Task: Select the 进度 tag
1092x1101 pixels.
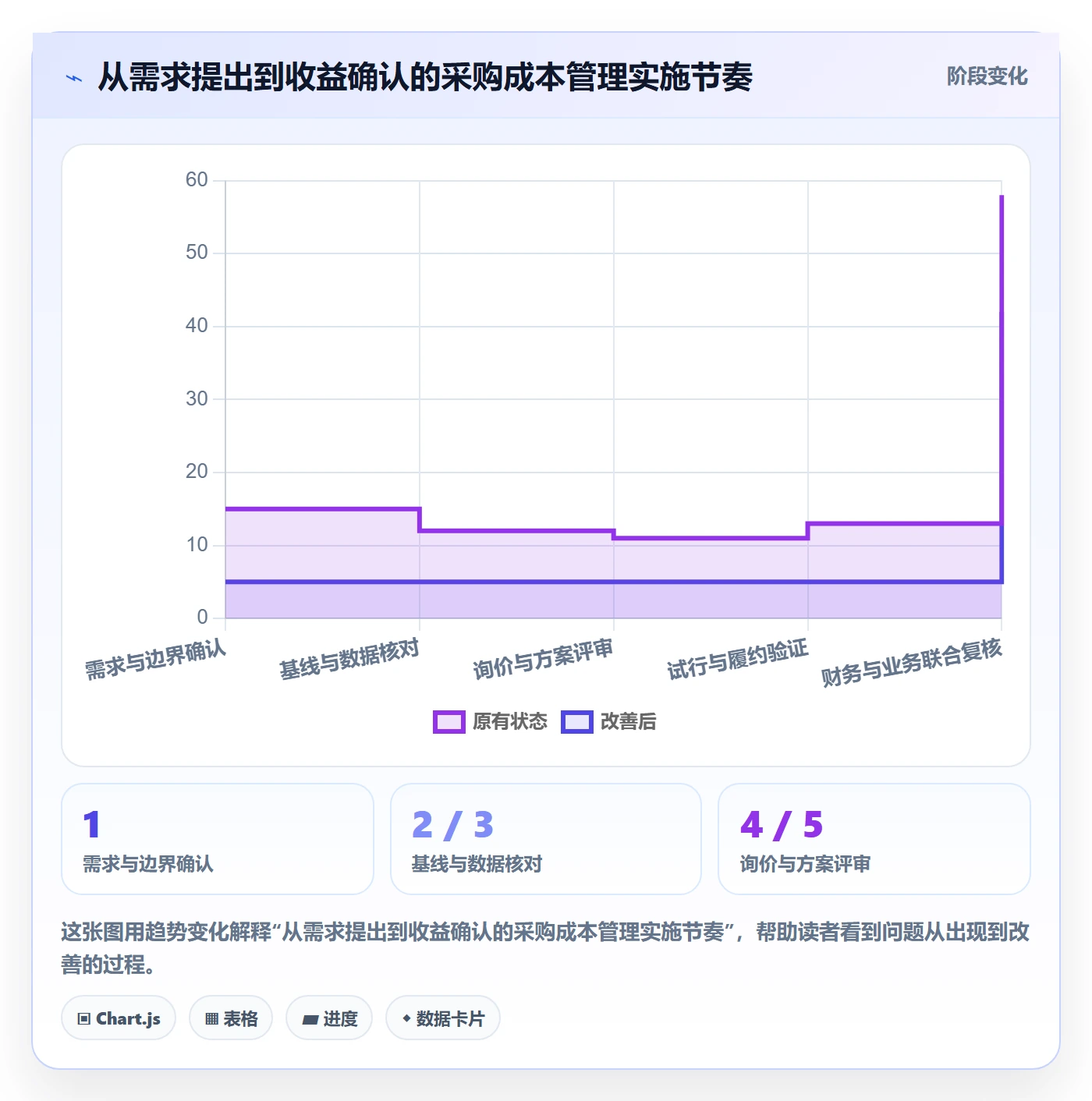Action: [329, 1018]
